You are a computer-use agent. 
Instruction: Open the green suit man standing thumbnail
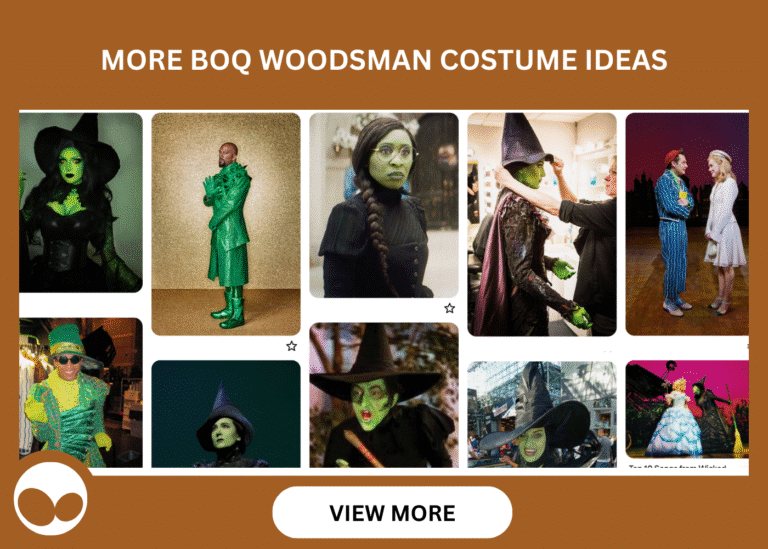coord(226,224)
